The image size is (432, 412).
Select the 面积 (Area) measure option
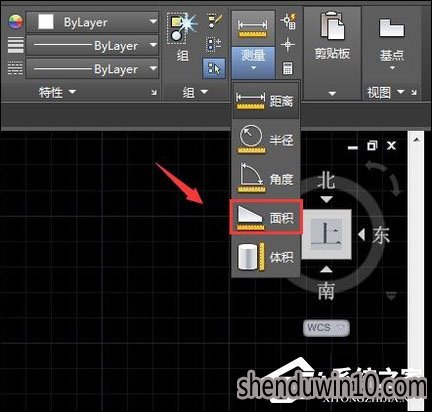pos(266,217)
